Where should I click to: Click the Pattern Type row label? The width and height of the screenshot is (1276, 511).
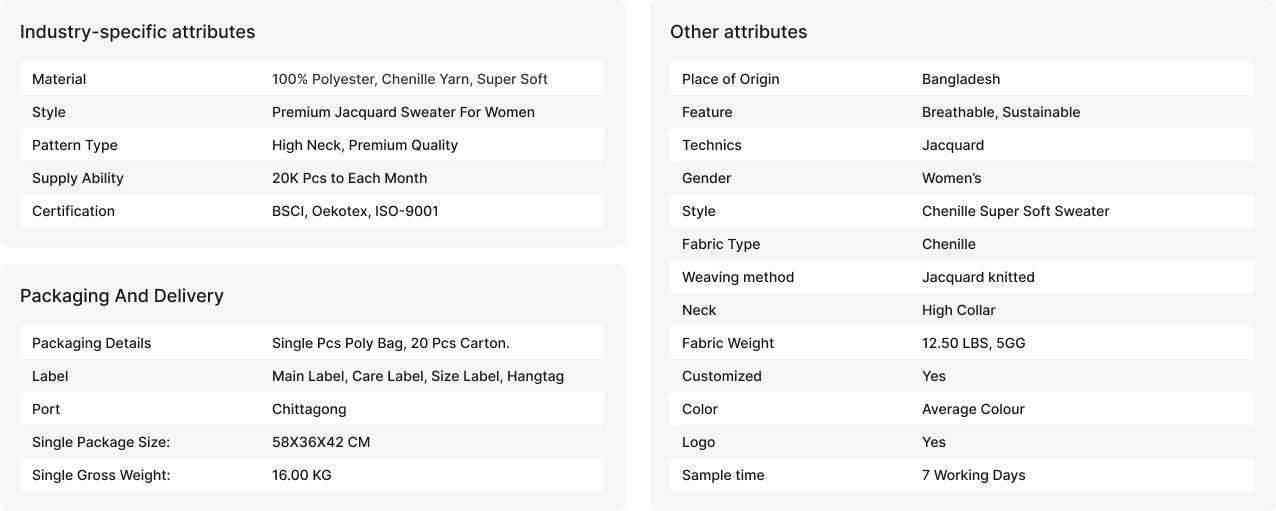point(75,145)
